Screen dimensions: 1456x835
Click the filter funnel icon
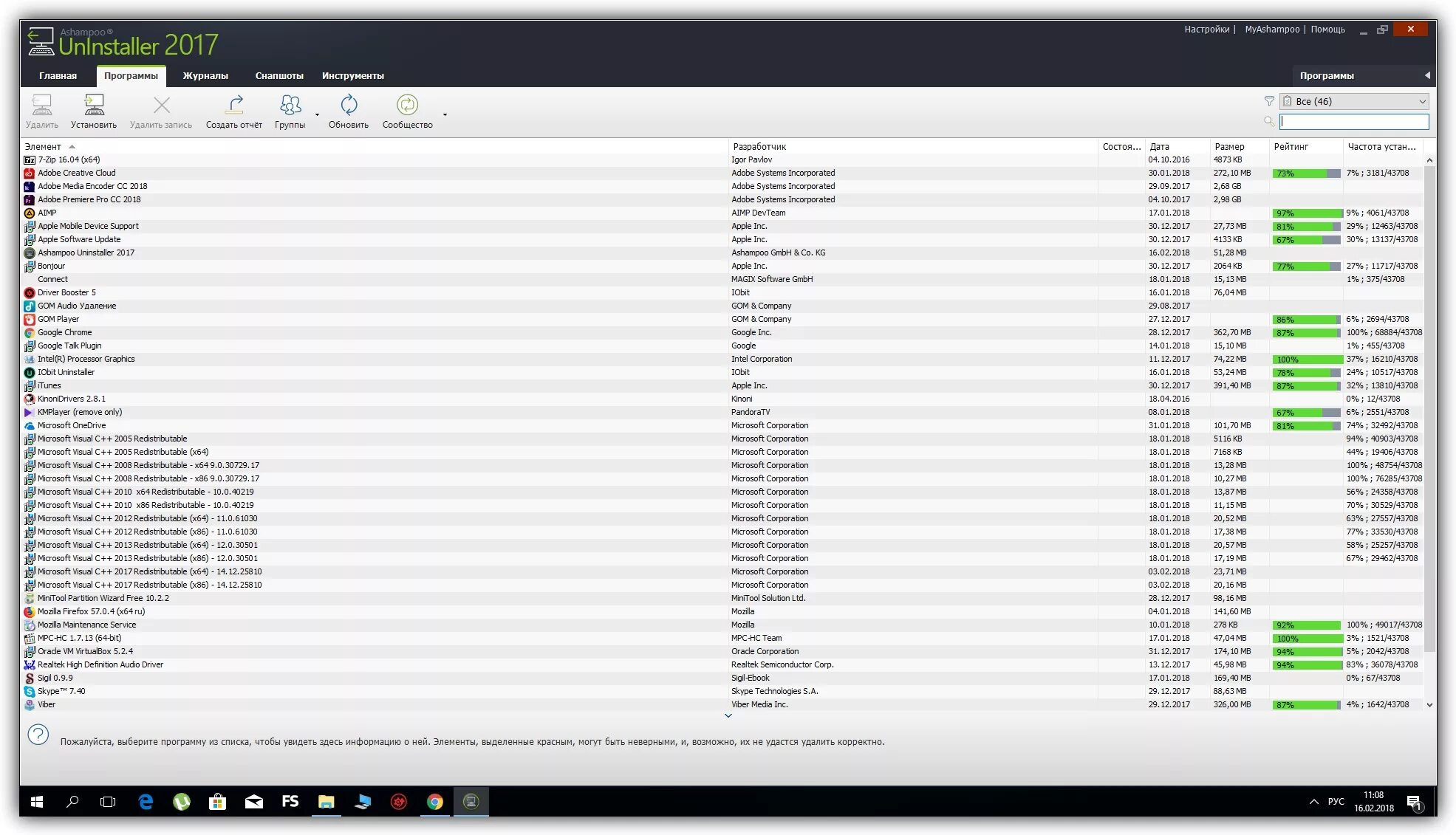click(1269, 101)
